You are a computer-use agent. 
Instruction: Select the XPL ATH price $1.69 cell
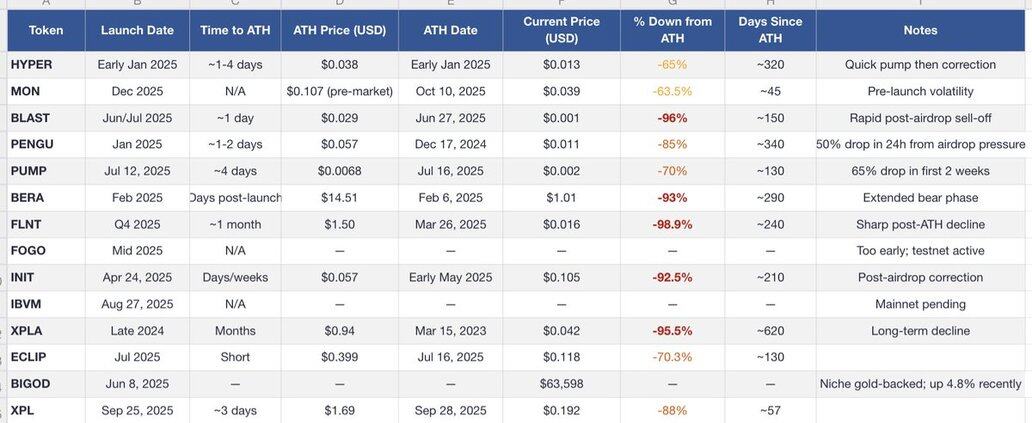[339, 410]
